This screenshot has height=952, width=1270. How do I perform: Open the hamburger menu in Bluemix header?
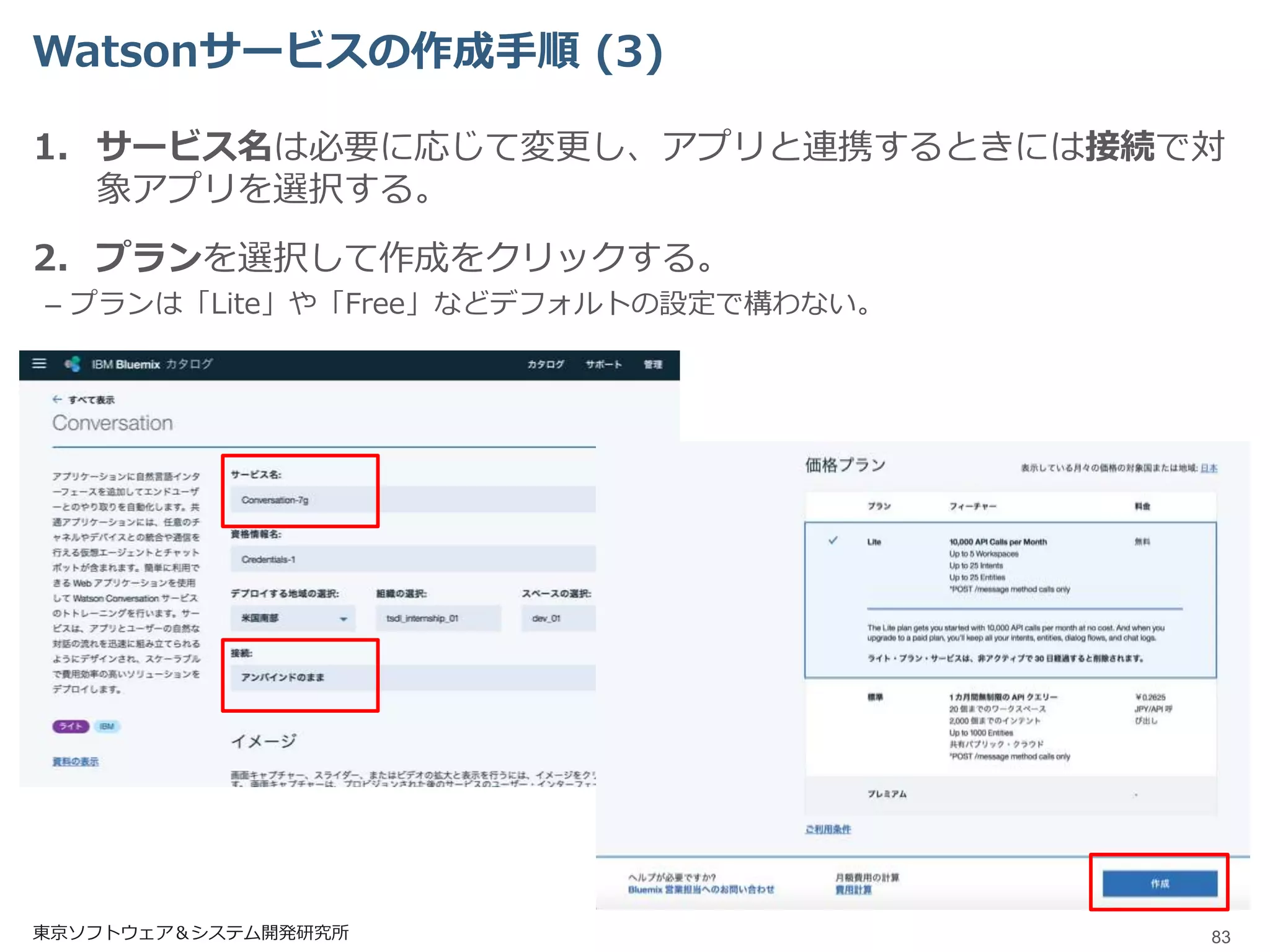pos(39,363)
